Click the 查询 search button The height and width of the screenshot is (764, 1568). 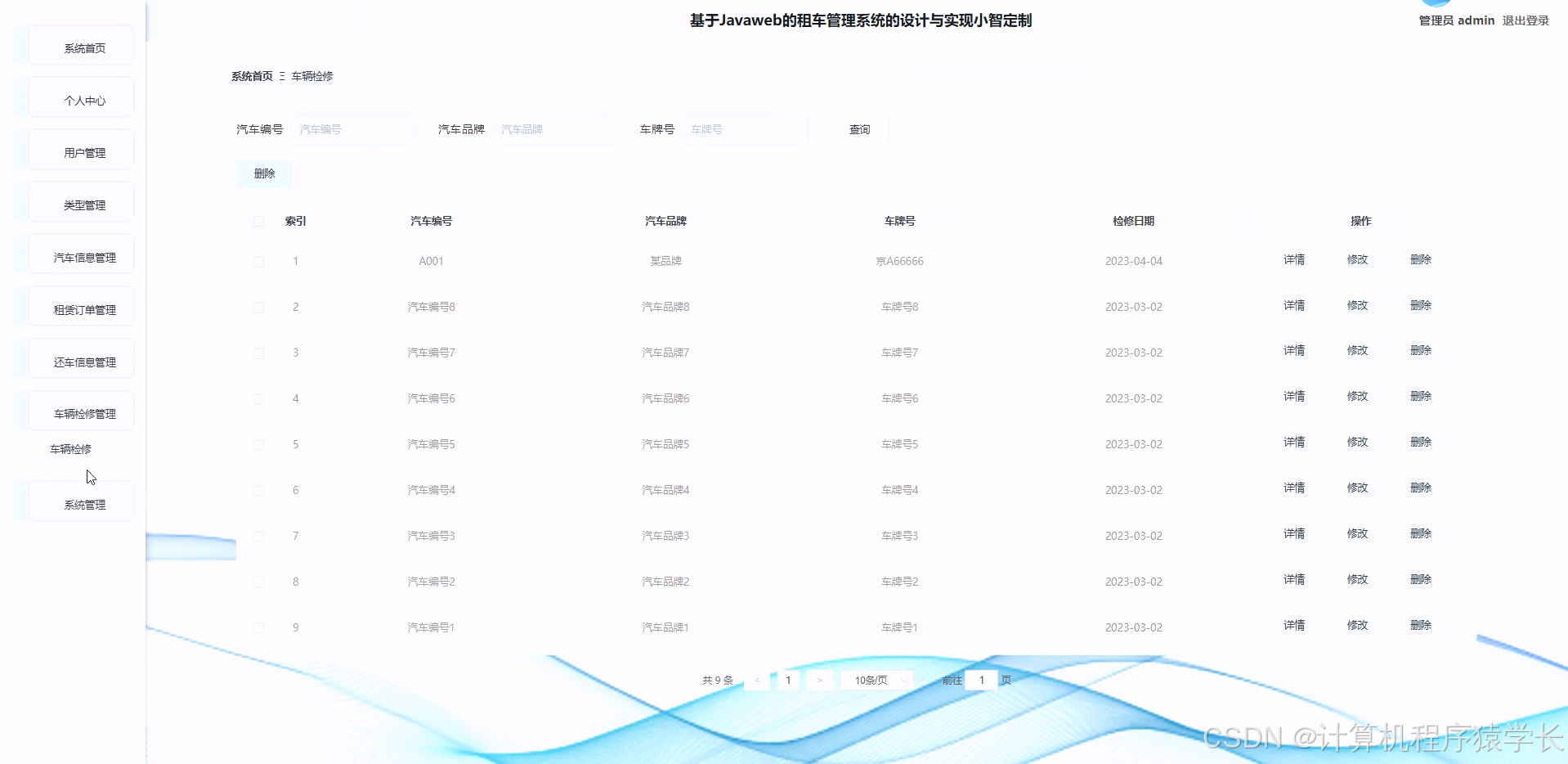pos(858,129)
